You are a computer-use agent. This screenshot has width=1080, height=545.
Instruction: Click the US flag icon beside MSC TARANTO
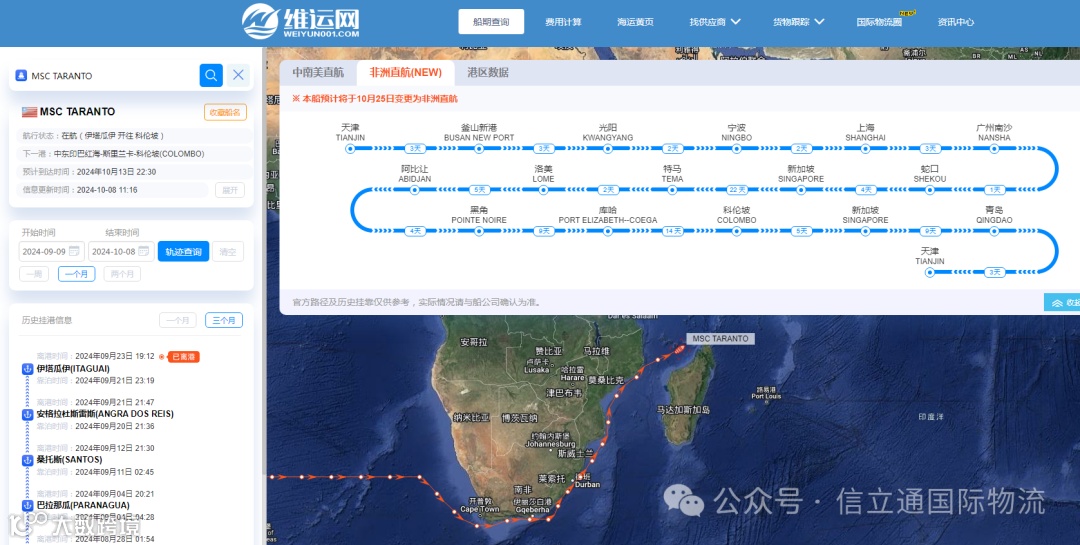coord(29,112)
